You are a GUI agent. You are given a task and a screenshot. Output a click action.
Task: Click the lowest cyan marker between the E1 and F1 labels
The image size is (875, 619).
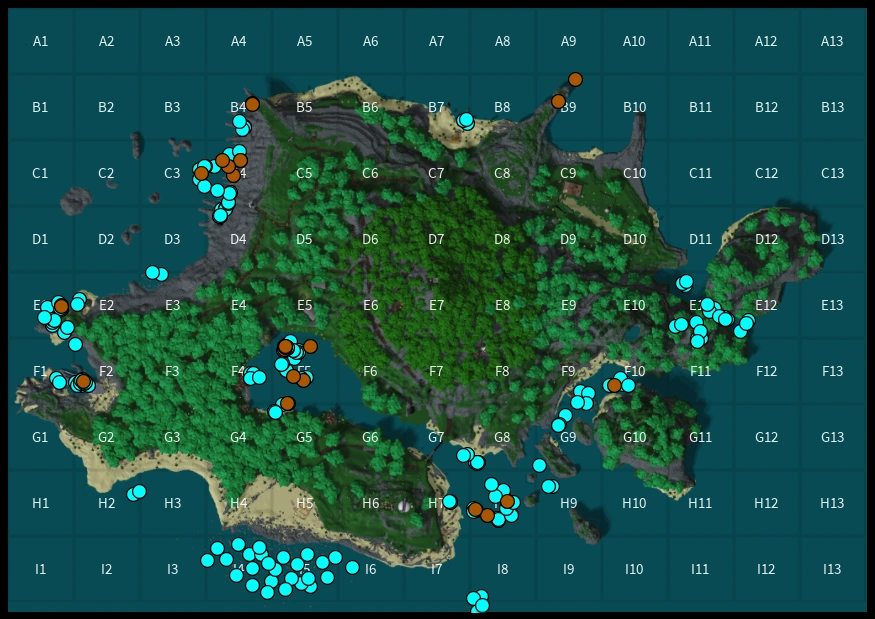75,344
